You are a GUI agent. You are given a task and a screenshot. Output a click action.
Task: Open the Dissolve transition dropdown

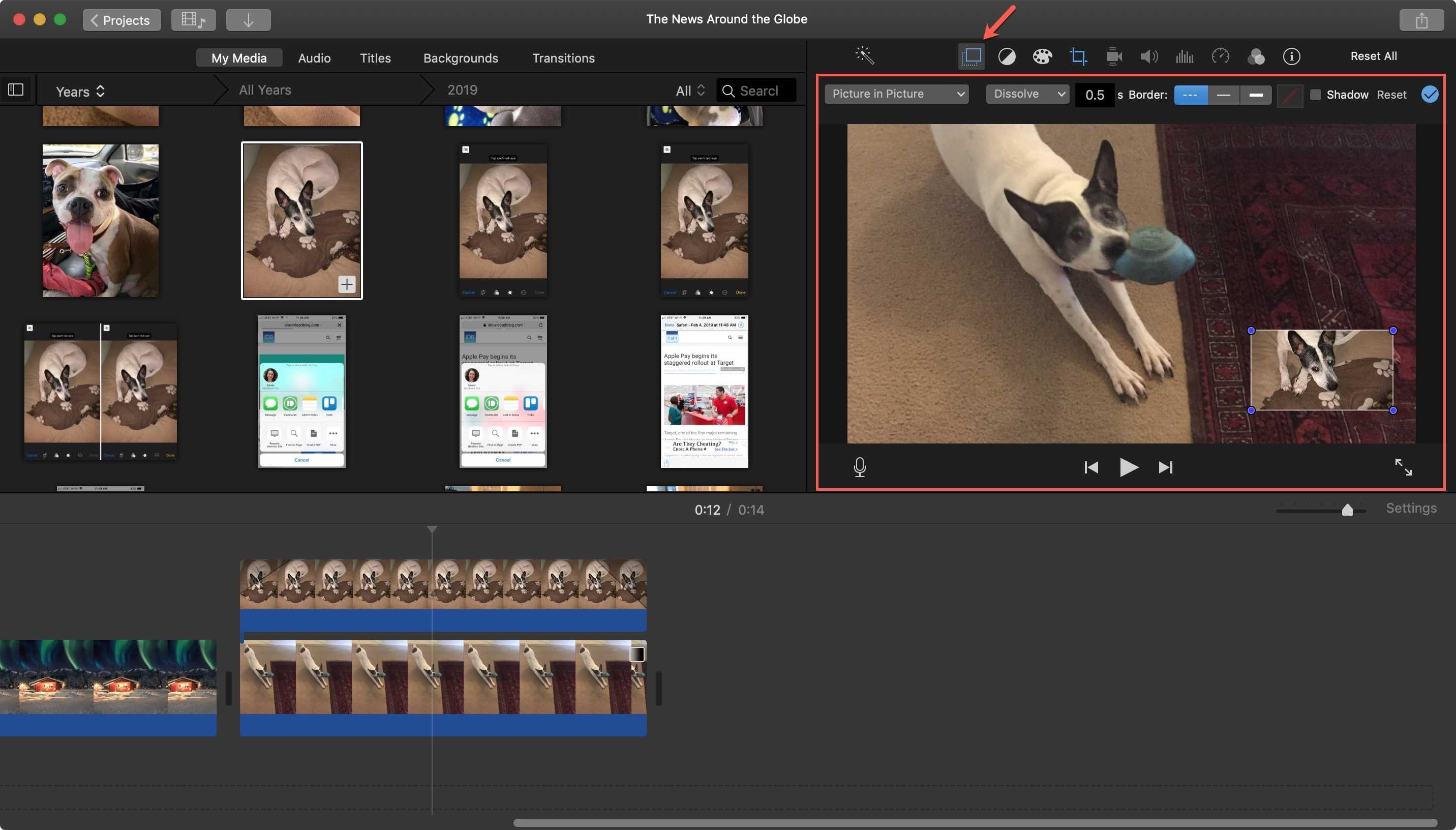tap(1027, 94)
